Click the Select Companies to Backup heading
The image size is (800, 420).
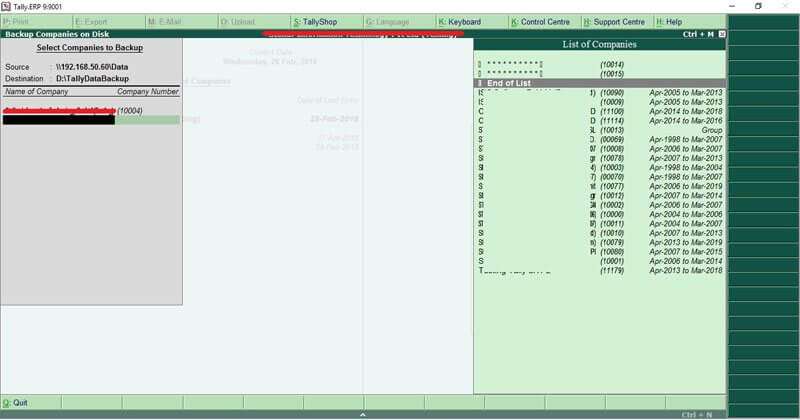[90, 47]
